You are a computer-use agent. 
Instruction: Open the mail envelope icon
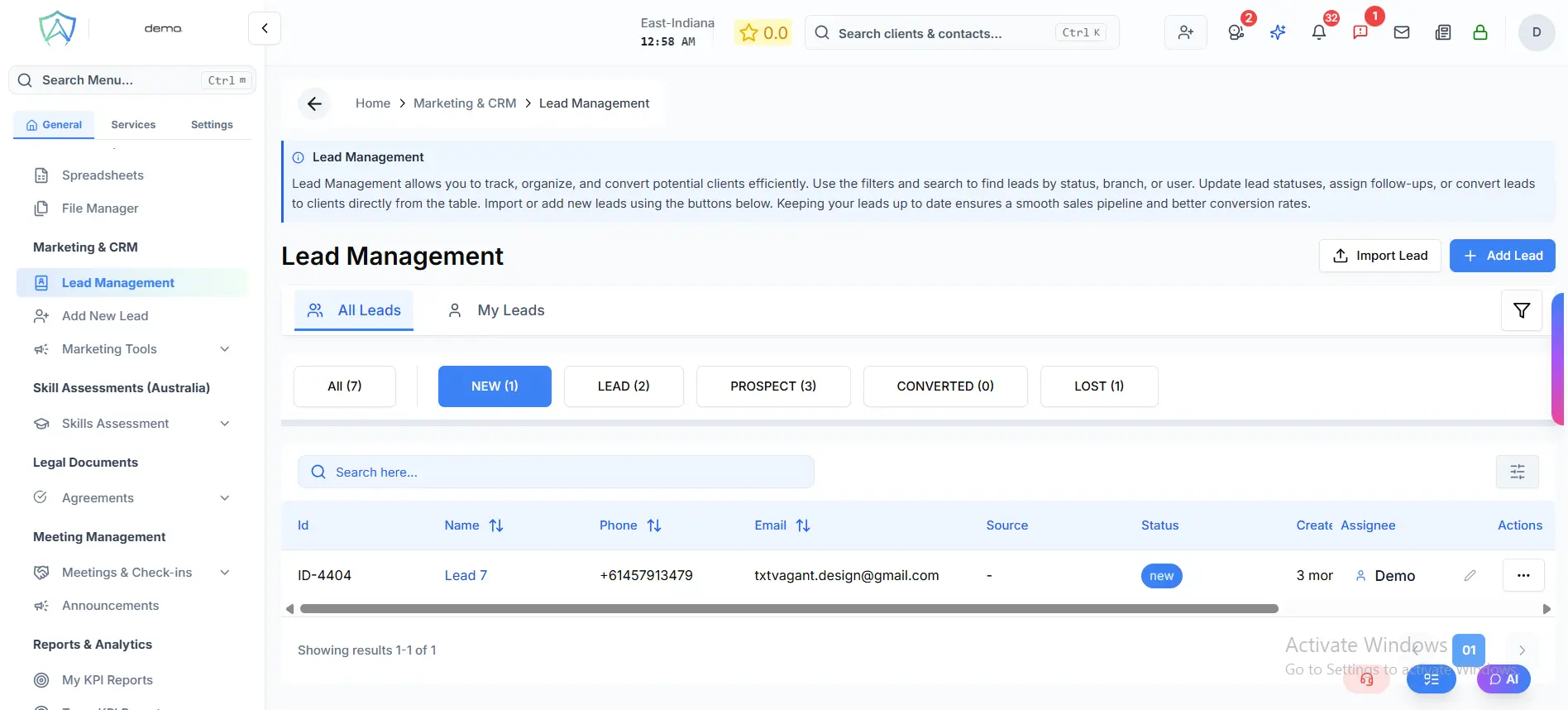pos(1402,32)
